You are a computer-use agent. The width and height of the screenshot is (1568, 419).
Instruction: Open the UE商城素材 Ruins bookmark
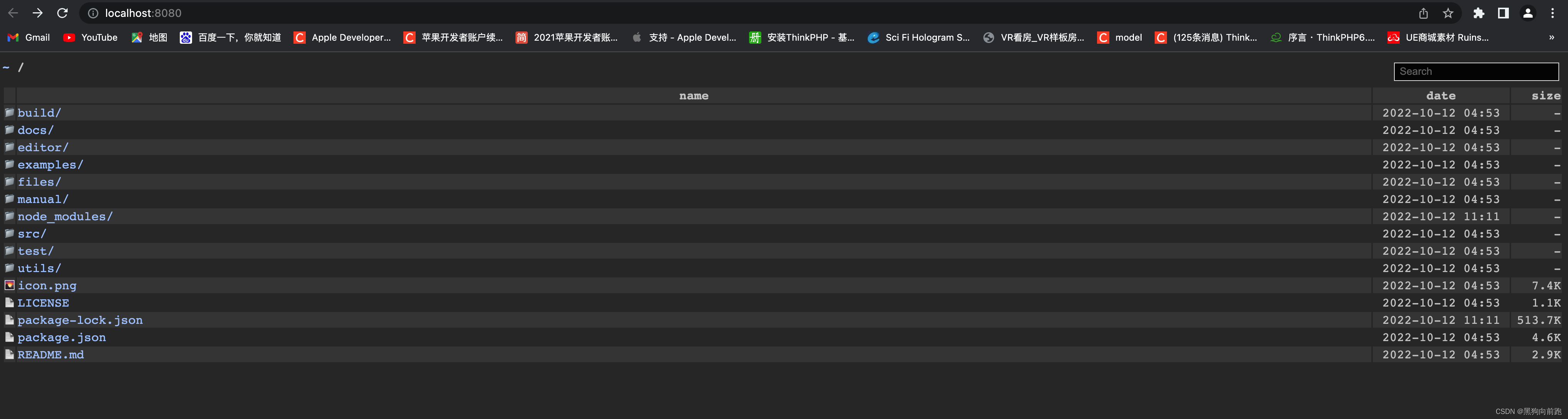[x=1438, y=37]
